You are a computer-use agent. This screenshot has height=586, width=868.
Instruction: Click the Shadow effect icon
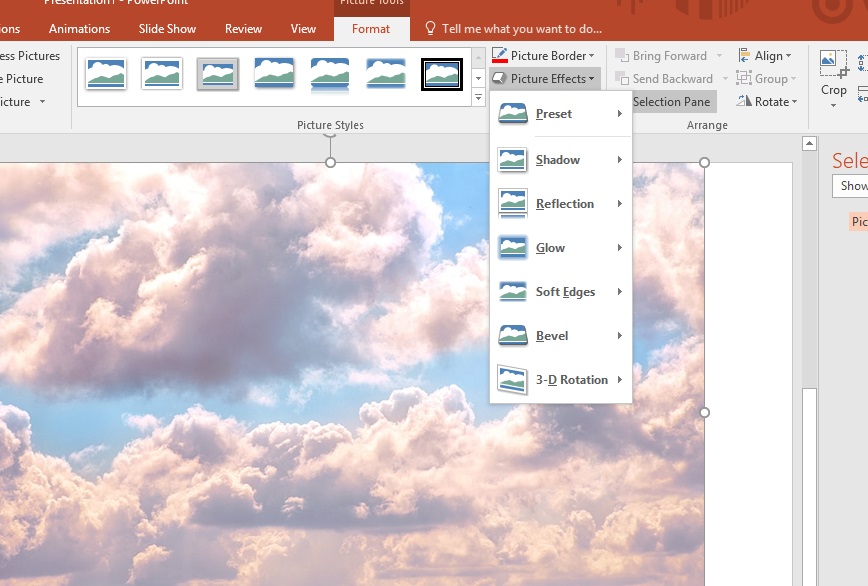[x=513, y=160]
